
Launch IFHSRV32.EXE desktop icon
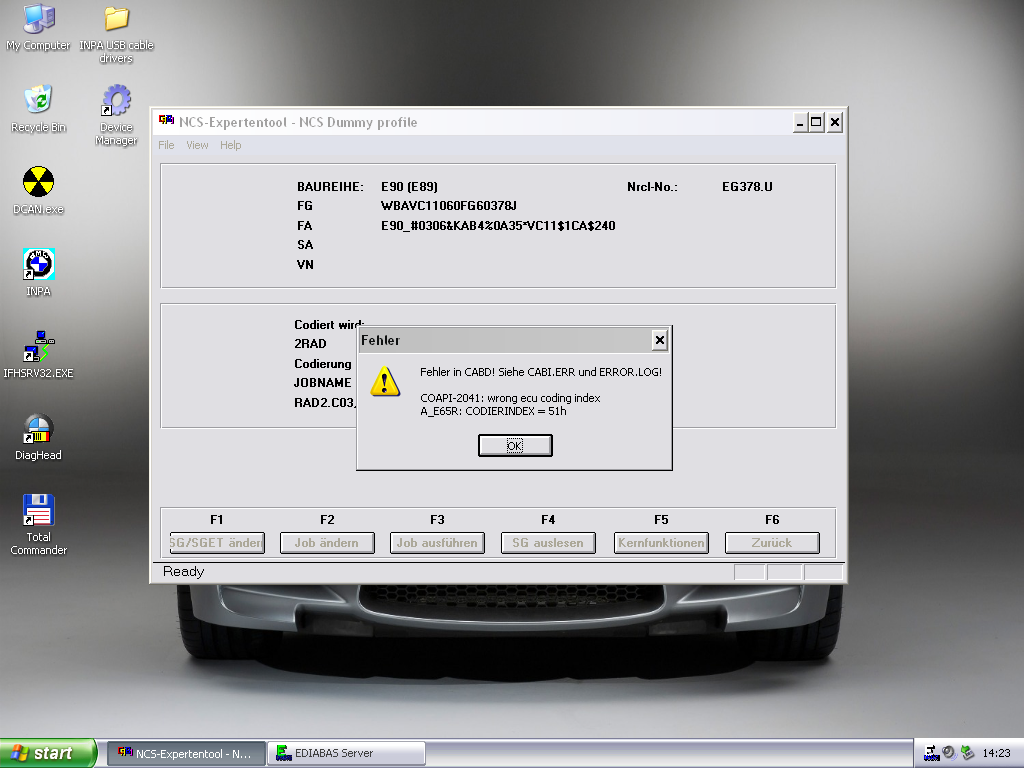pos(38,347)
